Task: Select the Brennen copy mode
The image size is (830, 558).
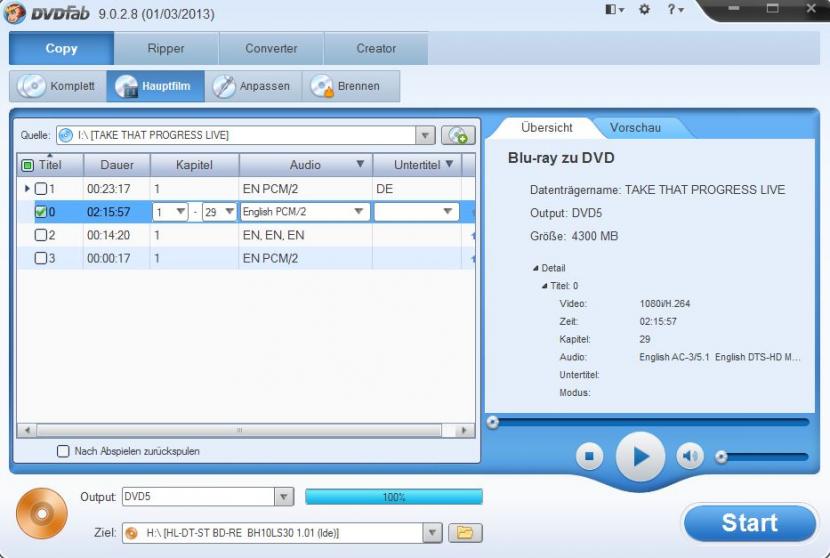Action: 350,86
